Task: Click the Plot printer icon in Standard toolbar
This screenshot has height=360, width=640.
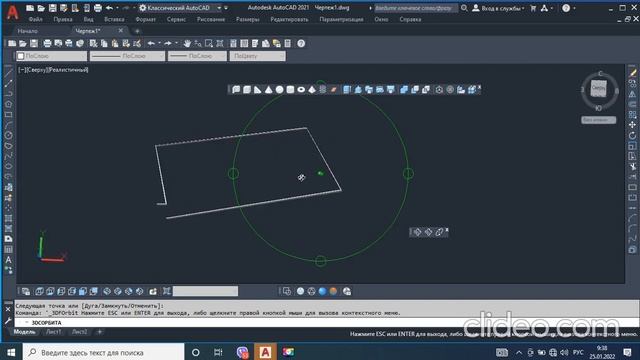Action: 47,44
